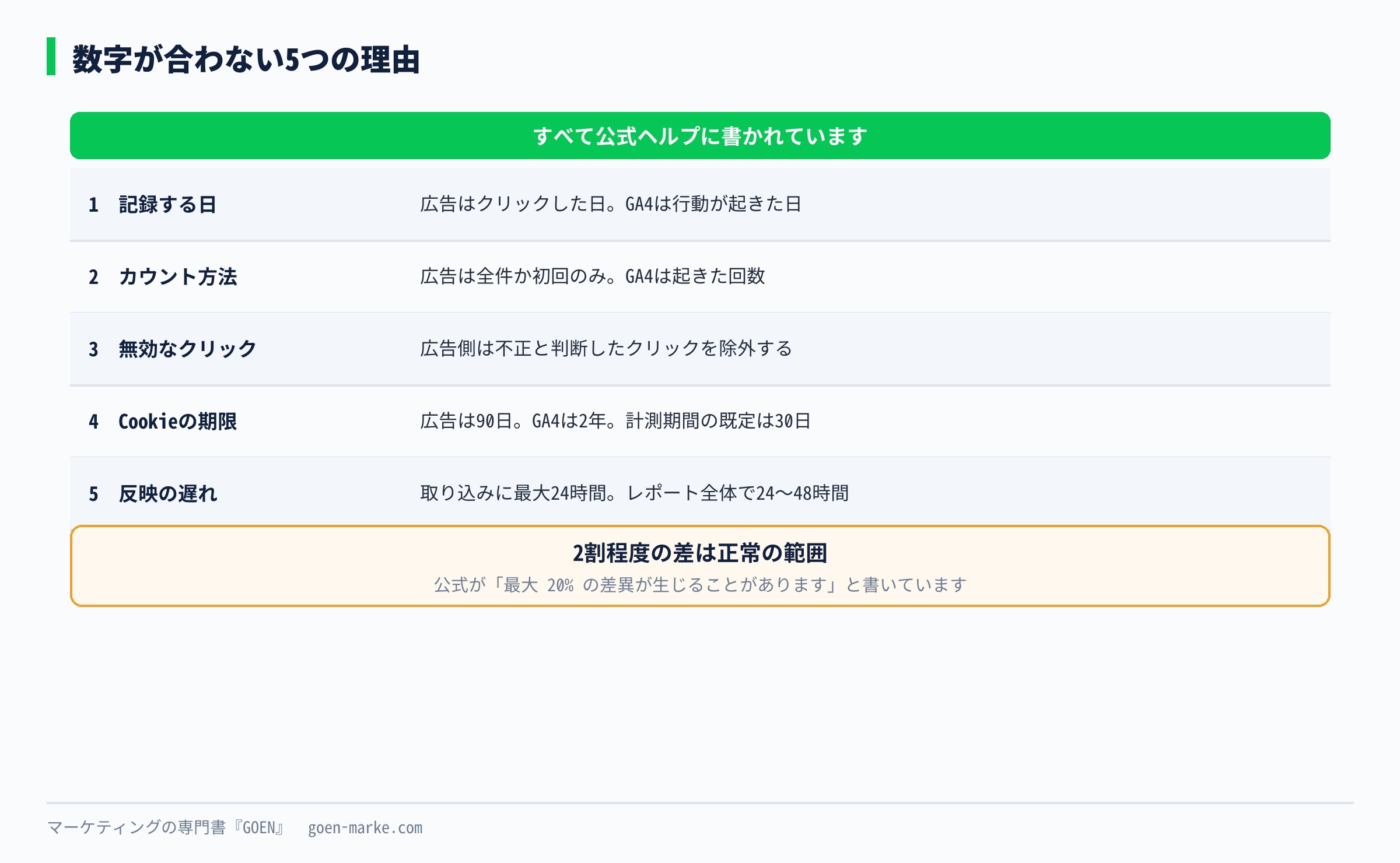Open the goen-marke.com footer link
1400x863 pixels.
click(x=365, y=828)
